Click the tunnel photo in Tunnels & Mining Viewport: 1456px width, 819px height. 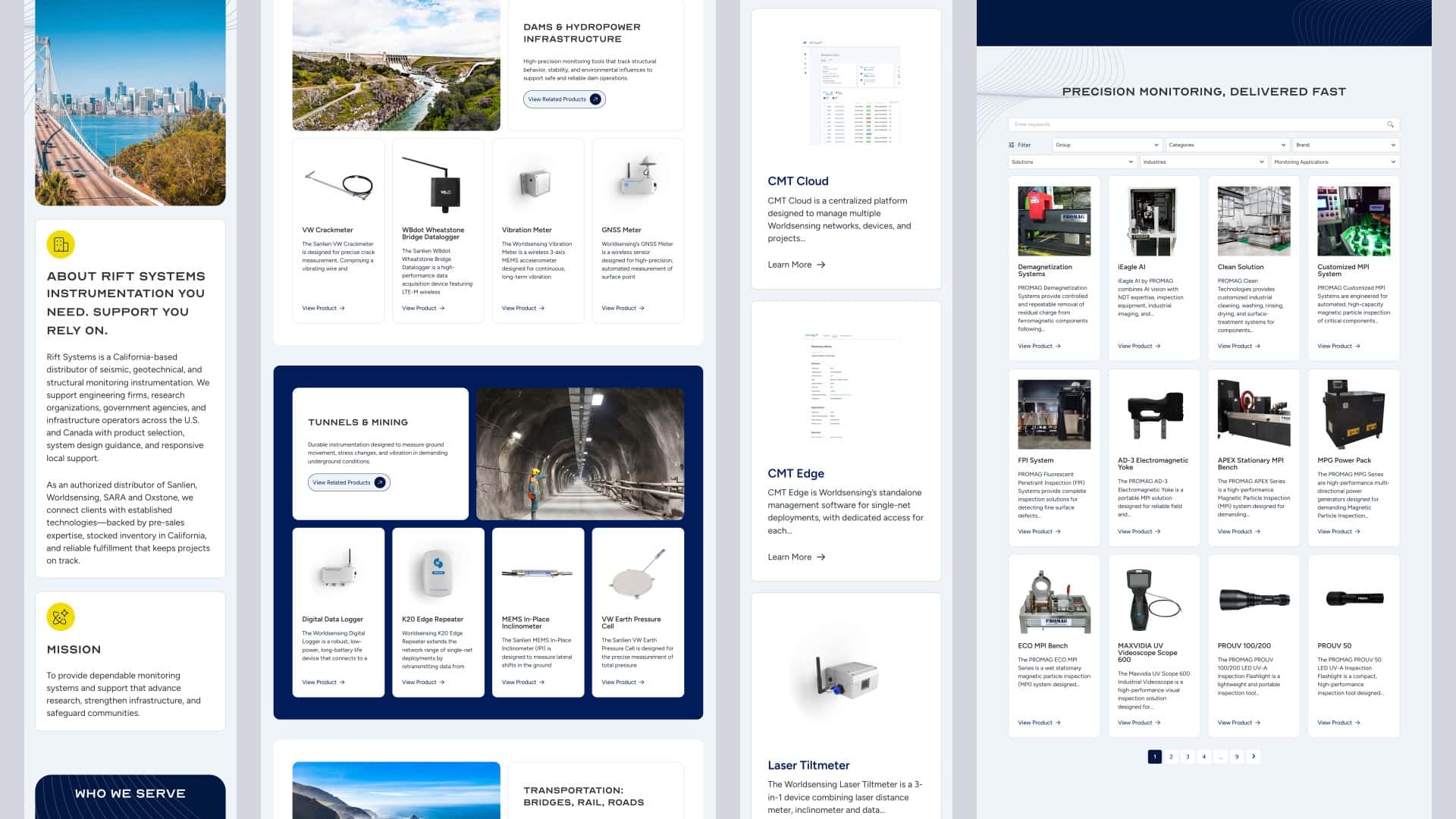tap(580, 453)
